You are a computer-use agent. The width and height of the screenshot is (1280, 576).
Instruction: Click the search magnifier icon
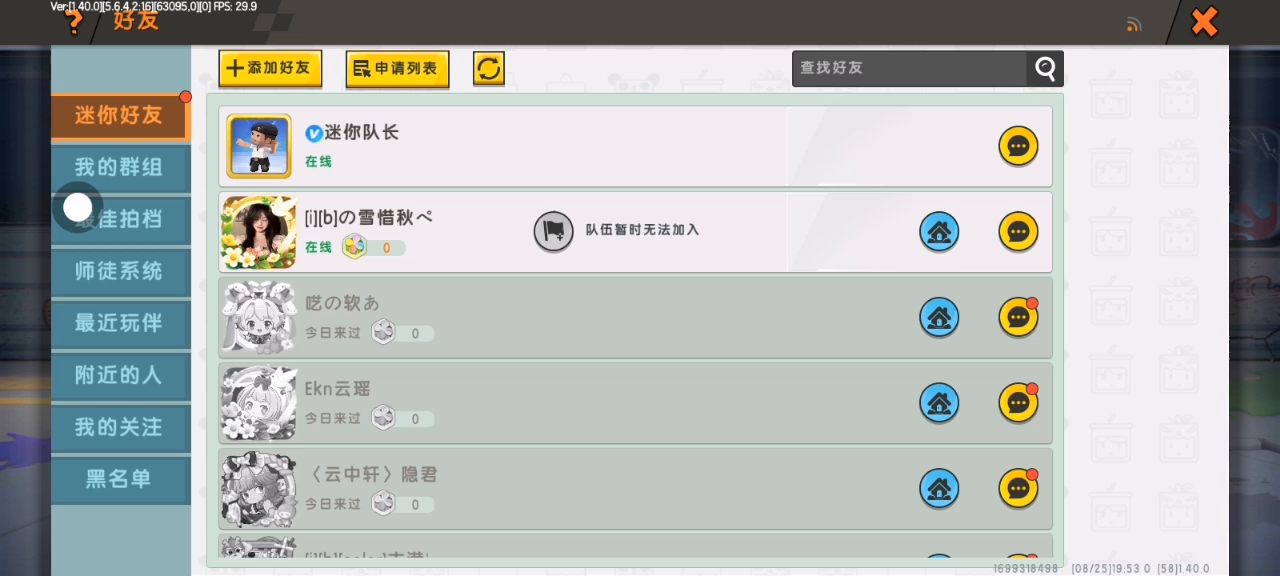[x=1045, y=68]
